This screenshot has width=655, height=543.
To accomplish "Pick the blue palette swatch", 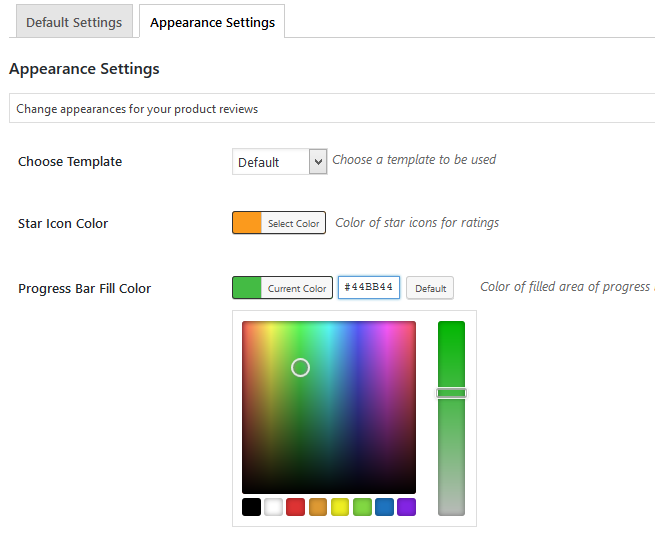I will (384, 507).
